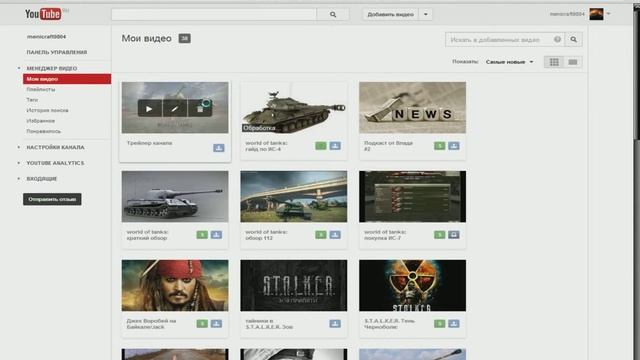Open Плейлисты in the sidebar
Image resolution: width=640 pixels, height=360 pixels.
click(x=41, y=89)
